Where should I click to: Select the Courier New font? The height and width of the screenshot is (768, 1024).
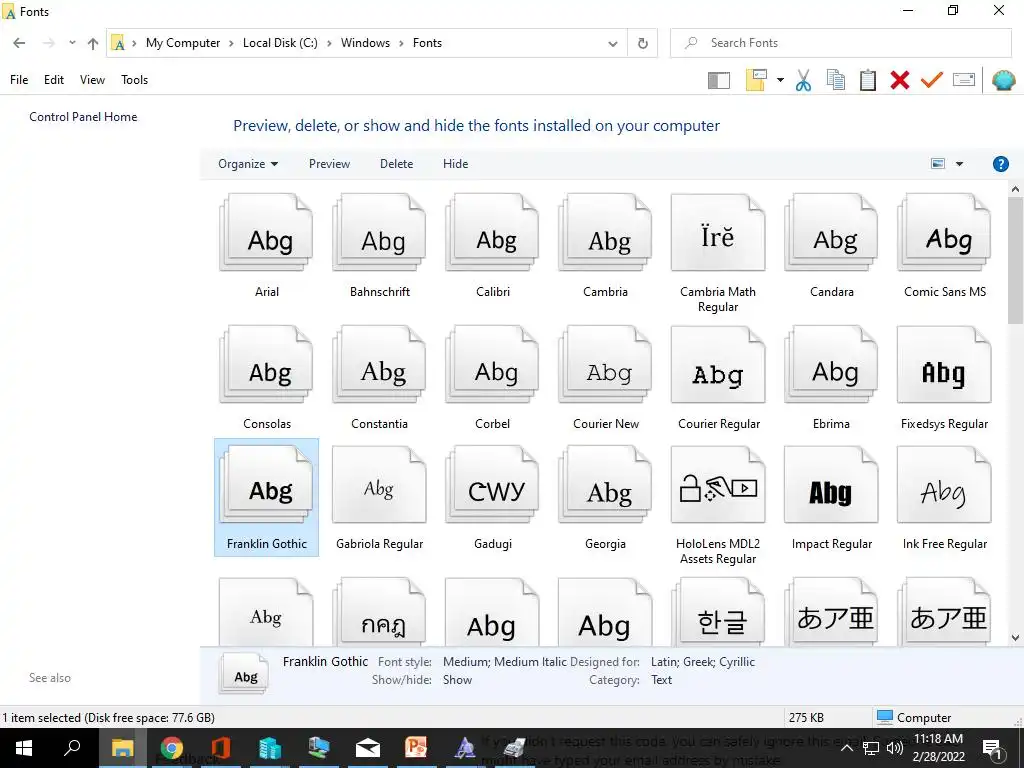(x=605, y=377)
